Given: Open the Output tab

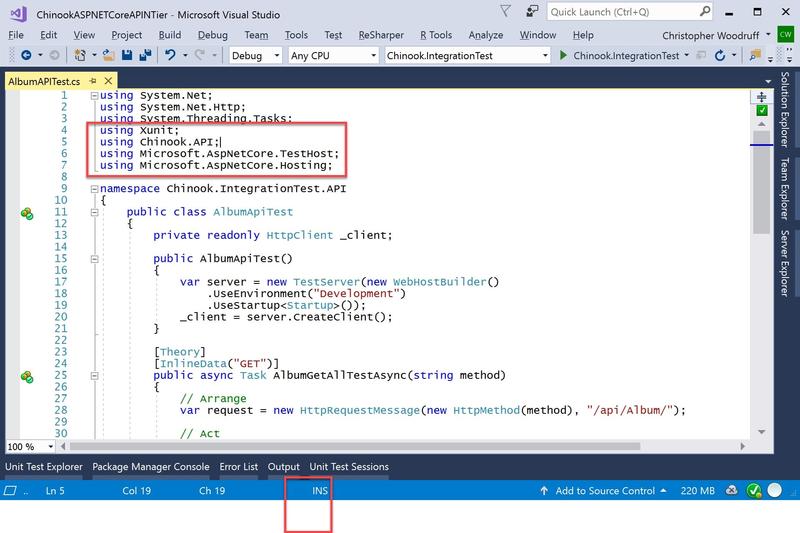Looking at the screenshot, I should (x=284, y=467).
